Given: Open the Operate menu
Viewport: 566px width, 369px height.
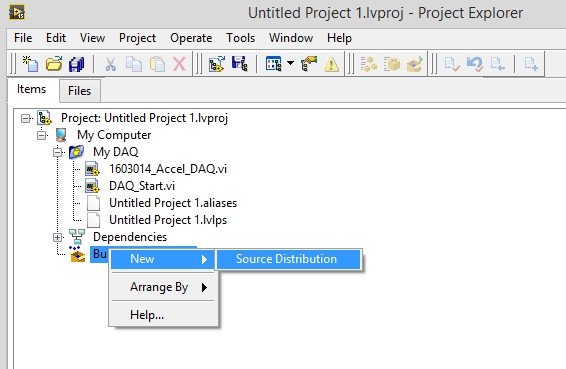Looking at the screenshot, I should 191,38.
